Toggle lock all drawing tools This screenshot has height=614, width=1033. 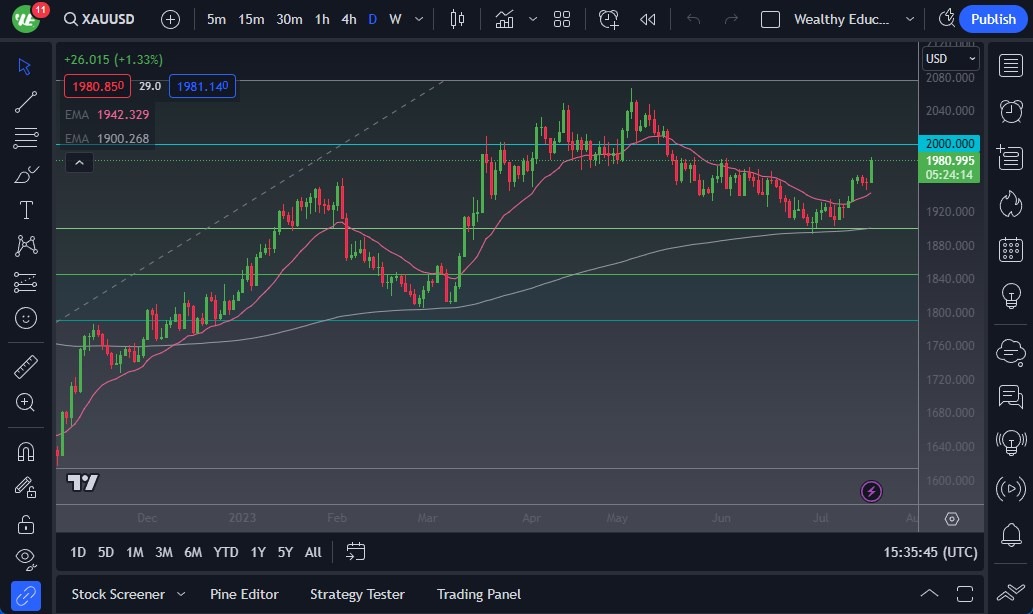pos(26,524)
